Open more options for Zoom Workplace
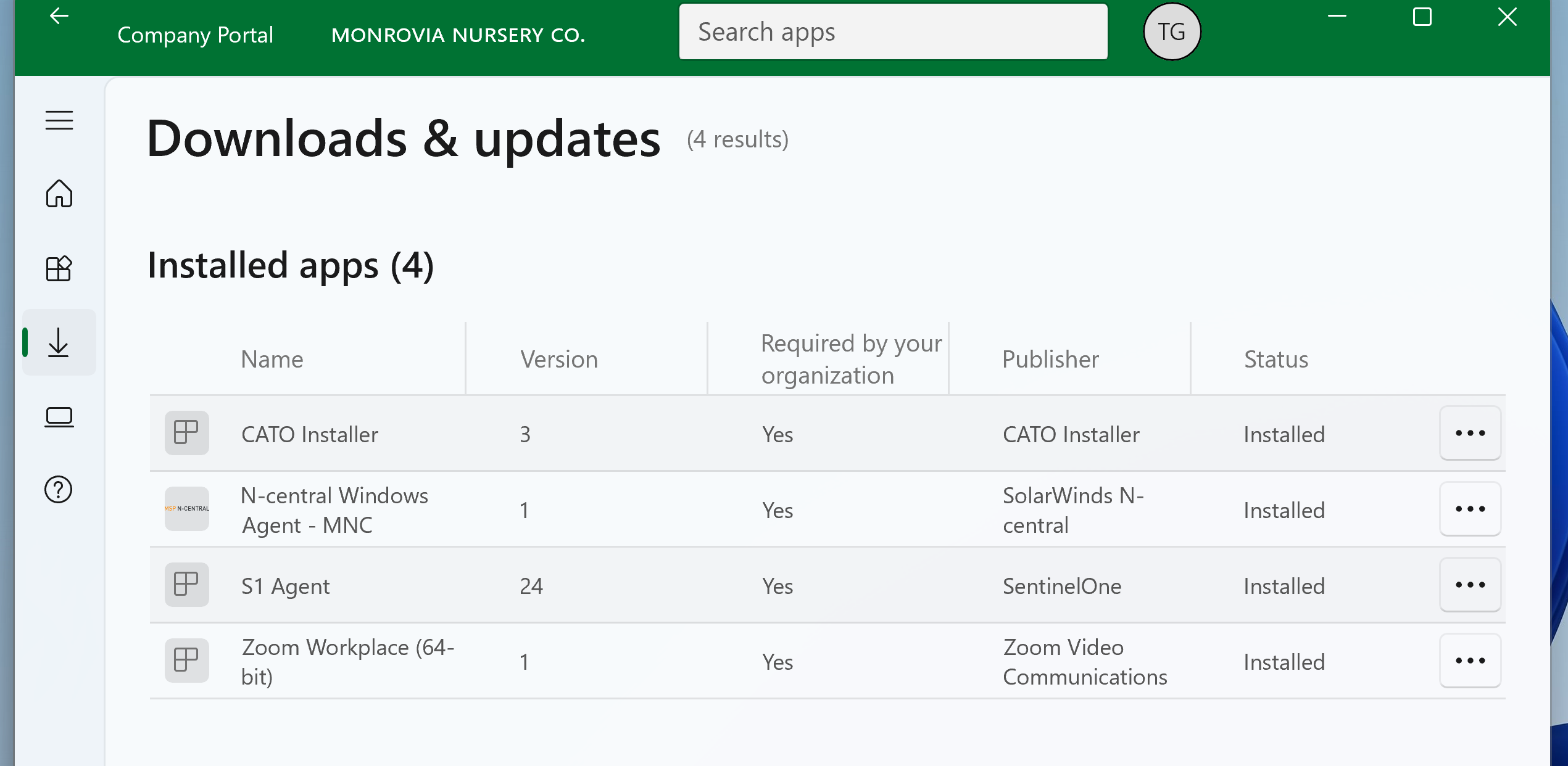The width and height of the screenshot is (1568, 766). [1470, 661]
